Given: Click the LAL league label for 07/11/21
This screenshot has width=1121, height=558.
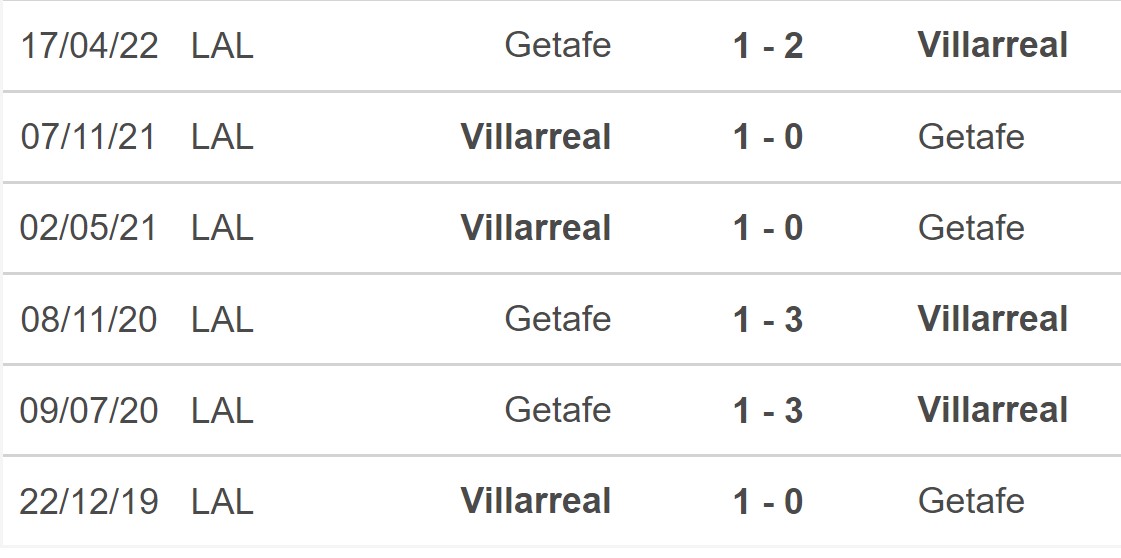Looking at the screenshot, I should [222, 137].
